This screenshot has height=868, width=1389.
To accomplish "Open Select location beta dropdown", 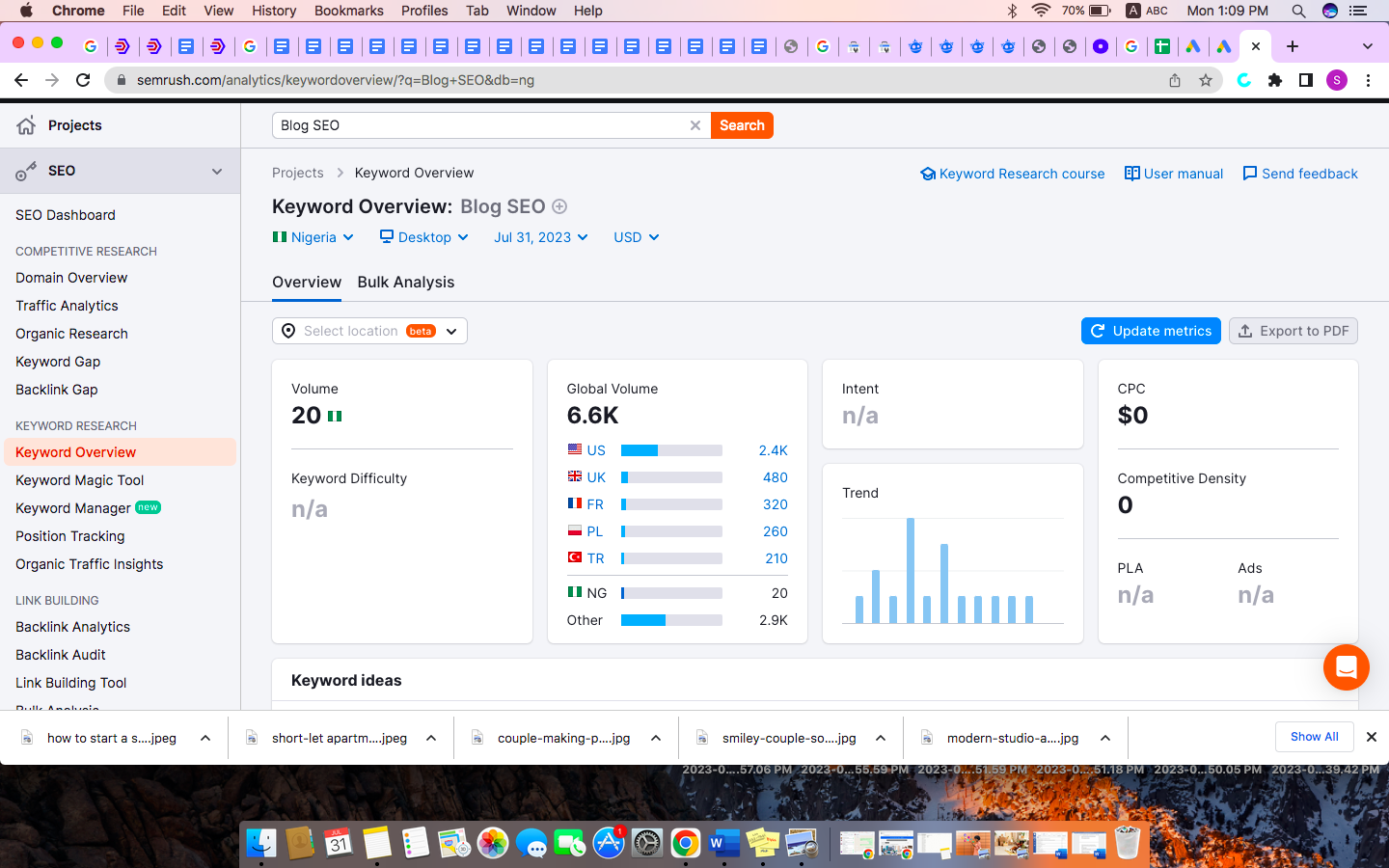I will 369,331.
